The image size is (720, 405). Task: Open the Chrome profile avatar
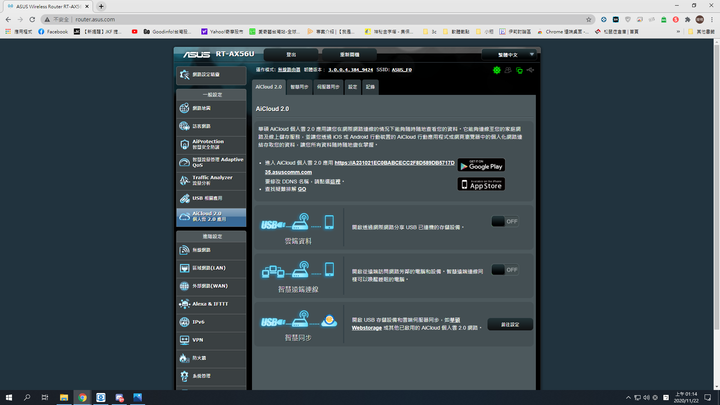tap(700, 19)
